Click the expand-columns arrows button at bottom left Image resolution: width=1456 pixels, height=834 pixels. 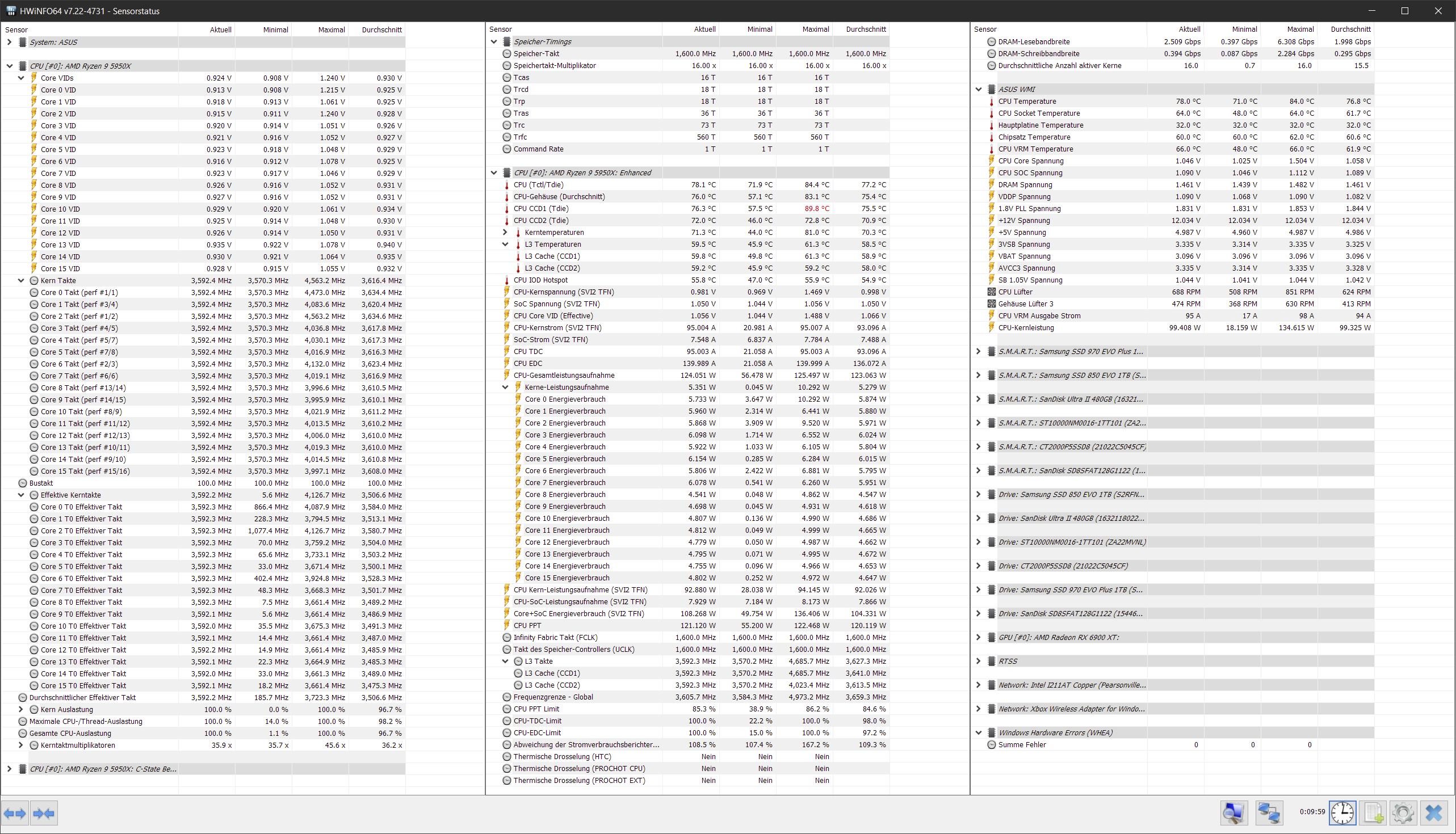(x=15, y=814)
